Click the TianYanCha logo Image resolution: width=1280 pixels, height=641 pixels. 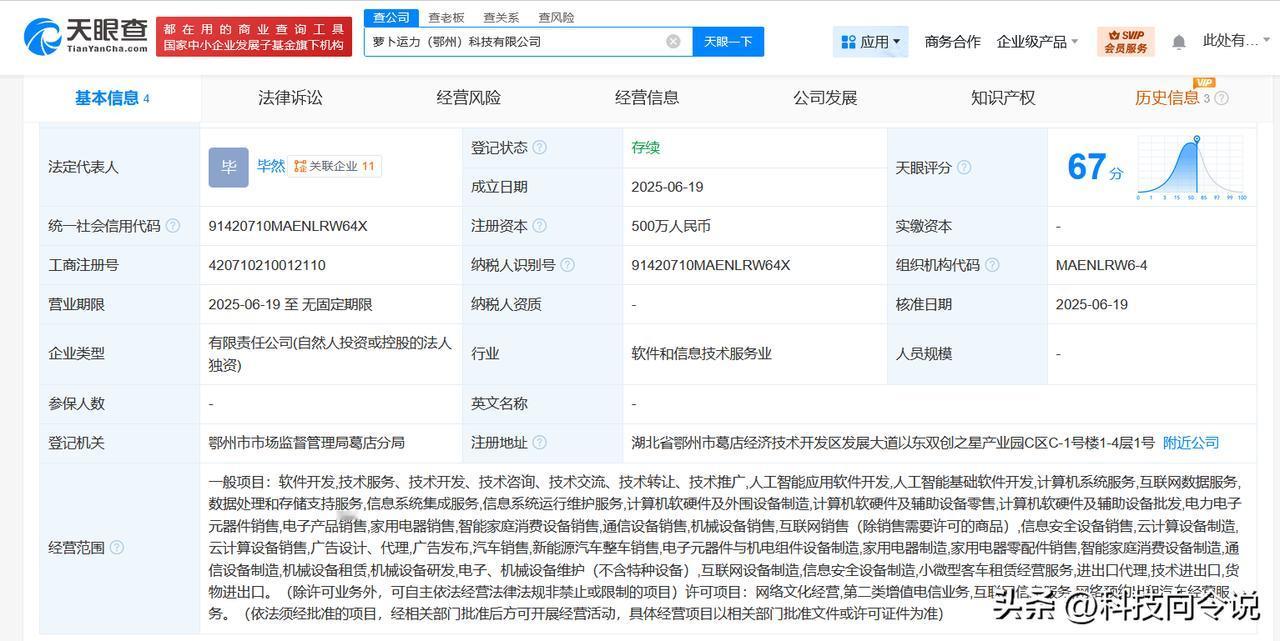click(x=86, y=36)
